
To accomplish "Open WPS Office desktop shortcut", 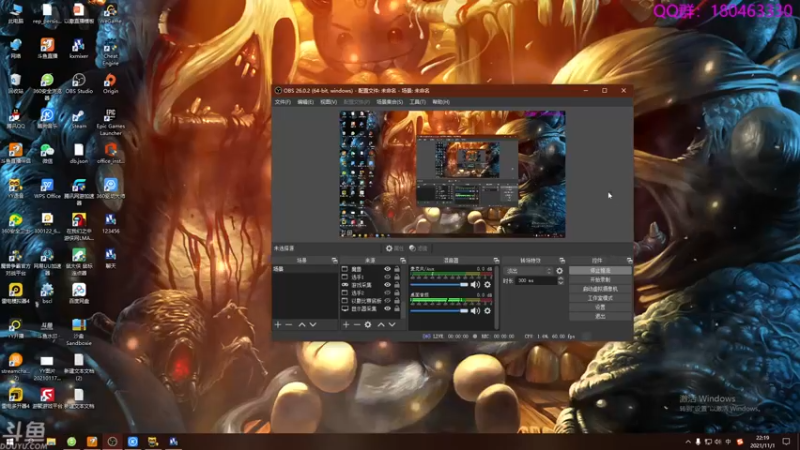I will (x=47, y=188).
